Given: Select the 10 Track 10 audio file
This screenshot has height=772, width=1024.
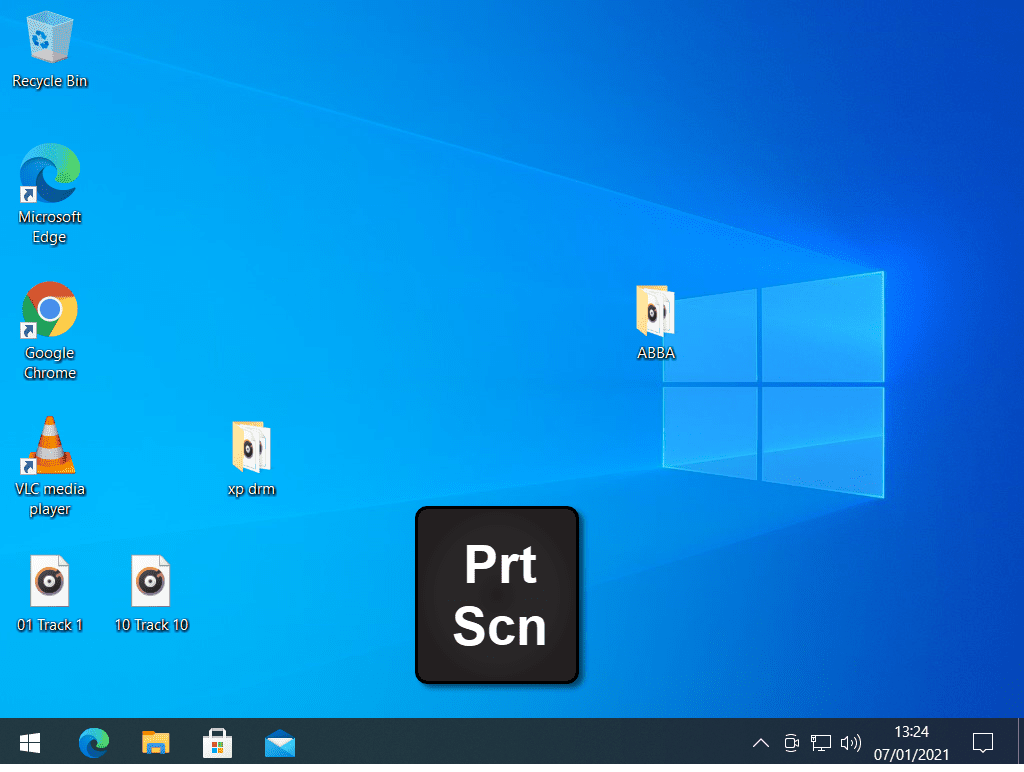Looking at the screenshot, I should (x=151, y=580).
